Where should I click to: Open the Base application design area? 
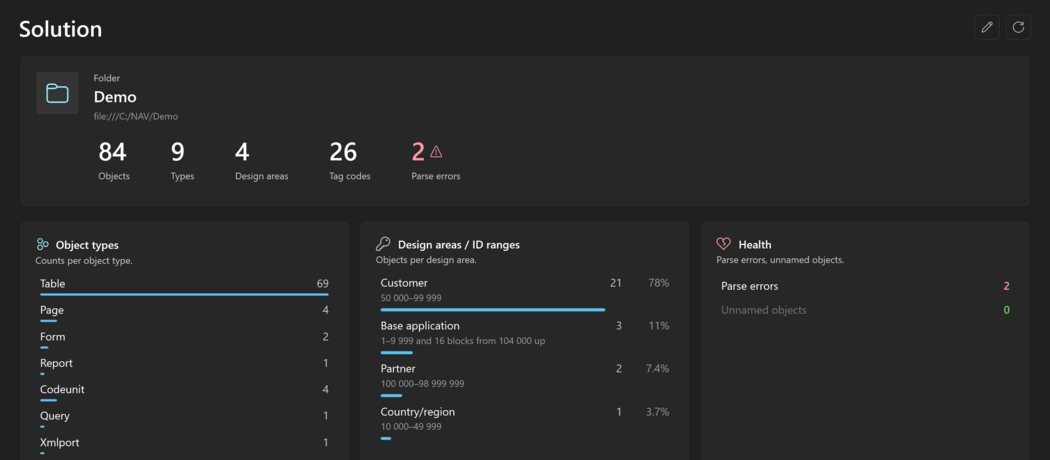[524, 336]
